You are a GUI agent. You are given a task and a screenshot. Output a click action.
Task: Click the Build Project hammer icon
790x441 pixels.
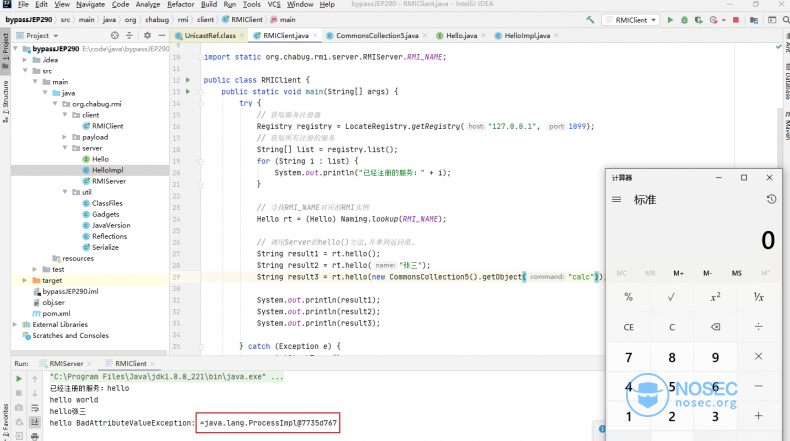[590, 20]
